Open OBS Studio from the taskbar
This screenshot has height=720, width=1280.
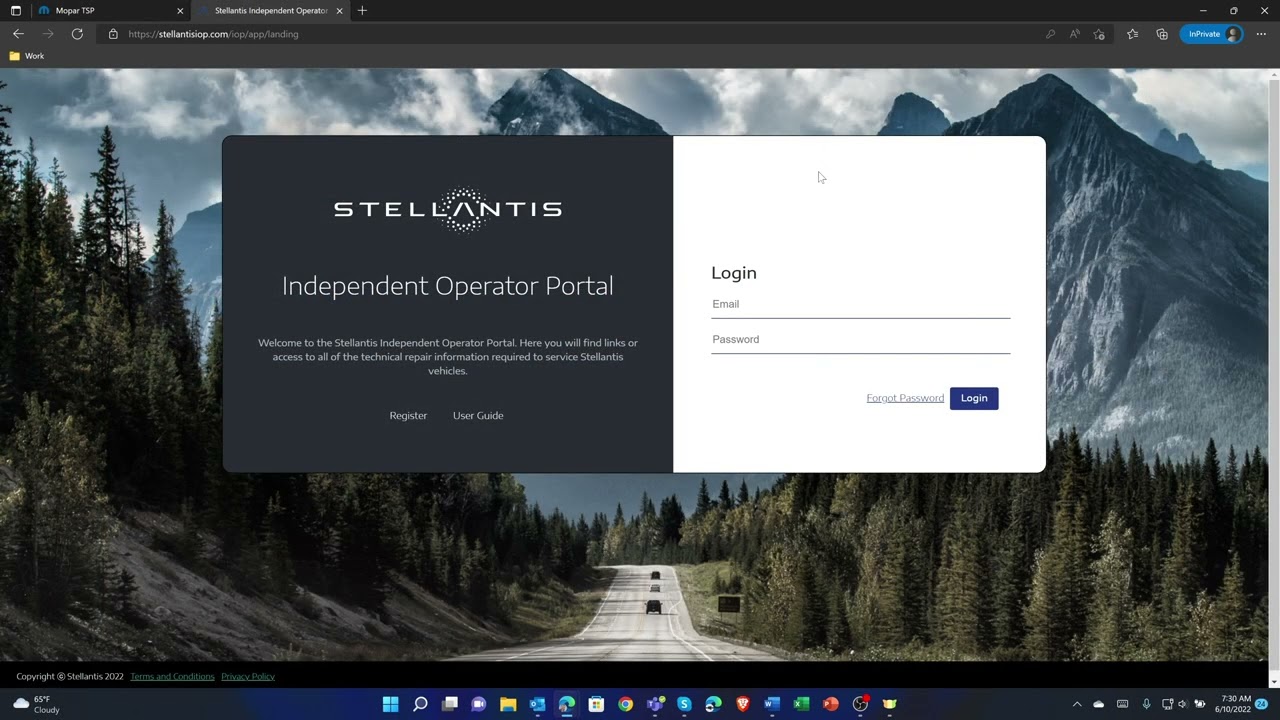(x=860, y=704)
